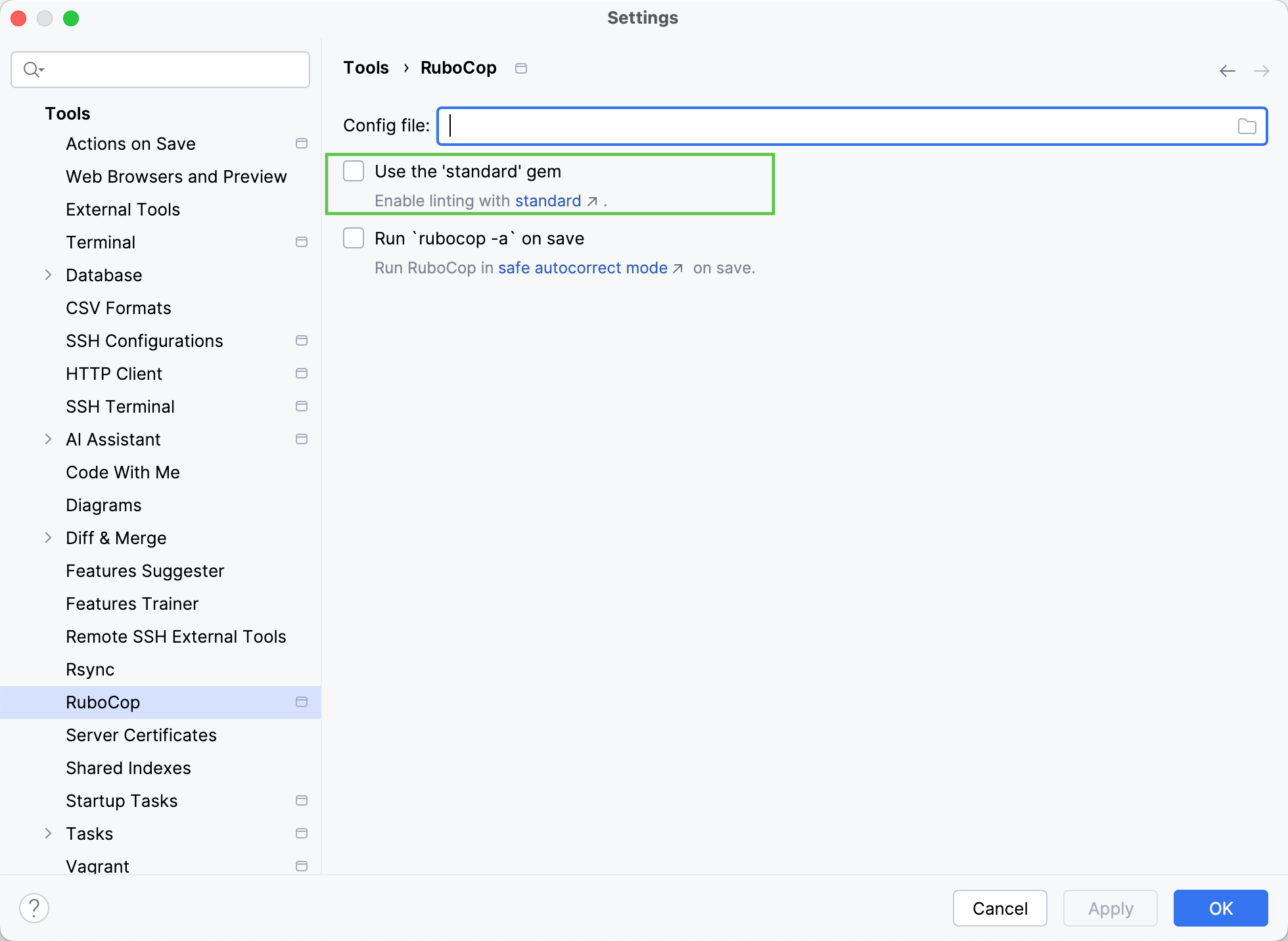Click the project-level icon beside Actions on Save

(302, 143)
